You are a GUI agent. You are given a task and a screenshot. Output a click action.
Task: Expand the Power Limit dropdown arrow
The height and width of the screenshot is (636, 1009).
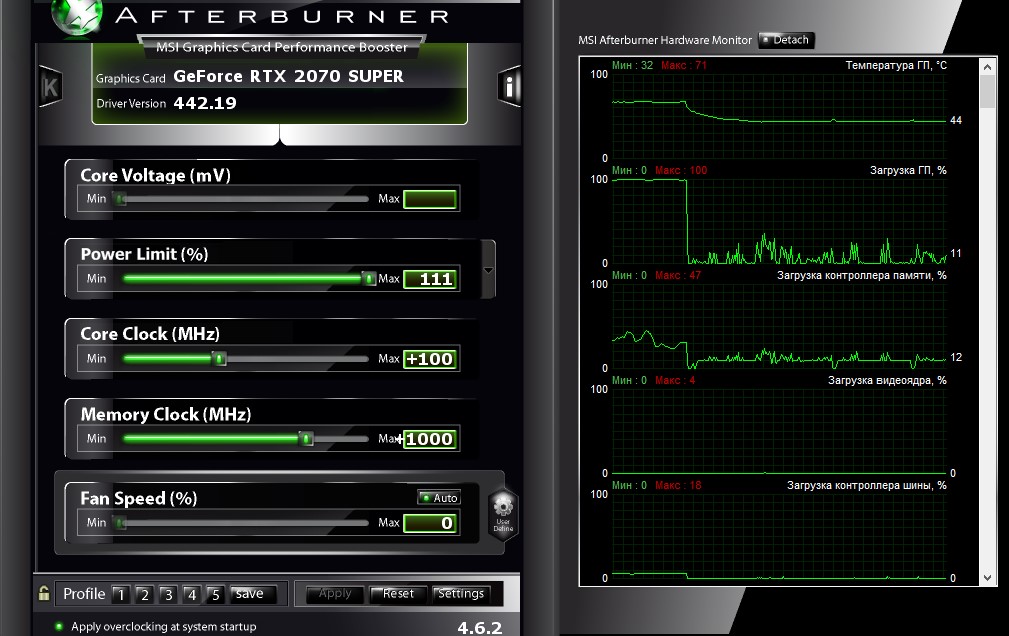(x=488, y=270)
